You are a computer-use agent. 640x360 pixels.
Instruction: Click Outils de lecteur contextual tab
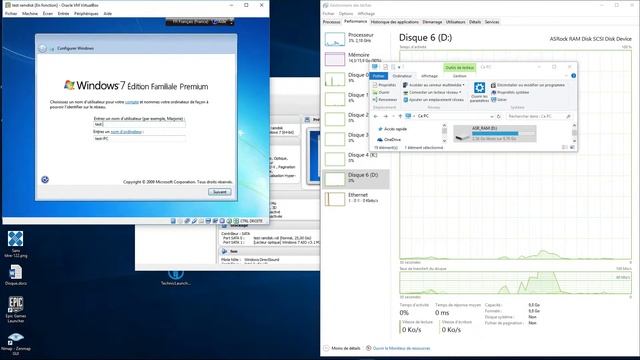point(460,68)
